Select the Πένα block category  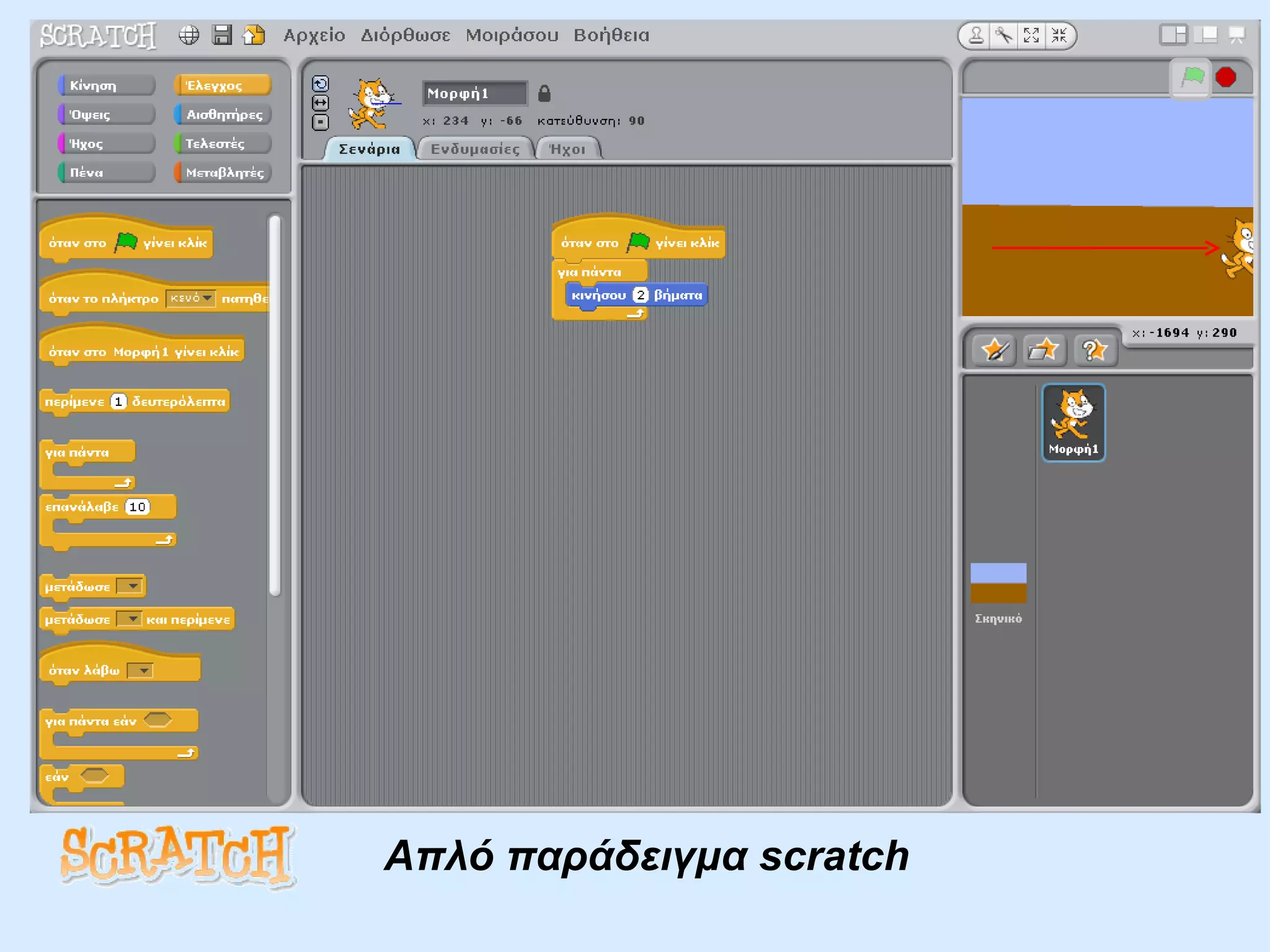pyautogui.click(x=106, y=172)
